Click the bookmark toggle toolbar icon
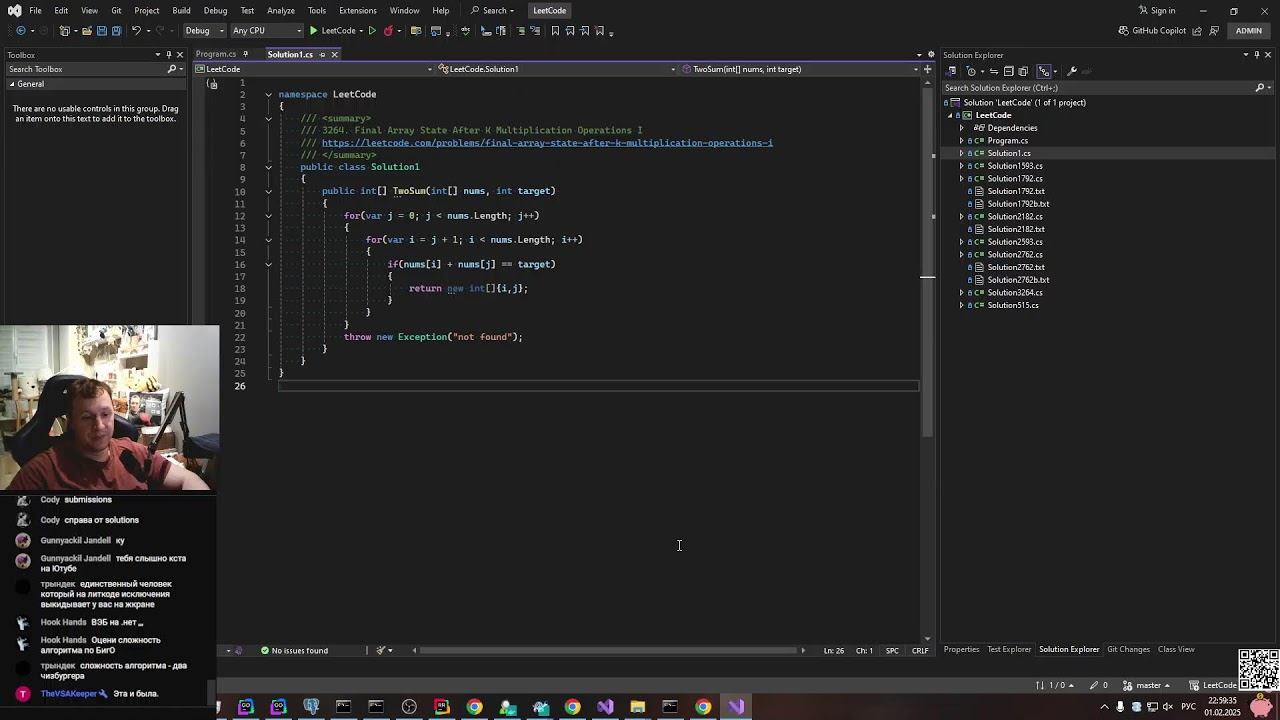Viewport: 1280px width, 720px height. coord(555,31)
